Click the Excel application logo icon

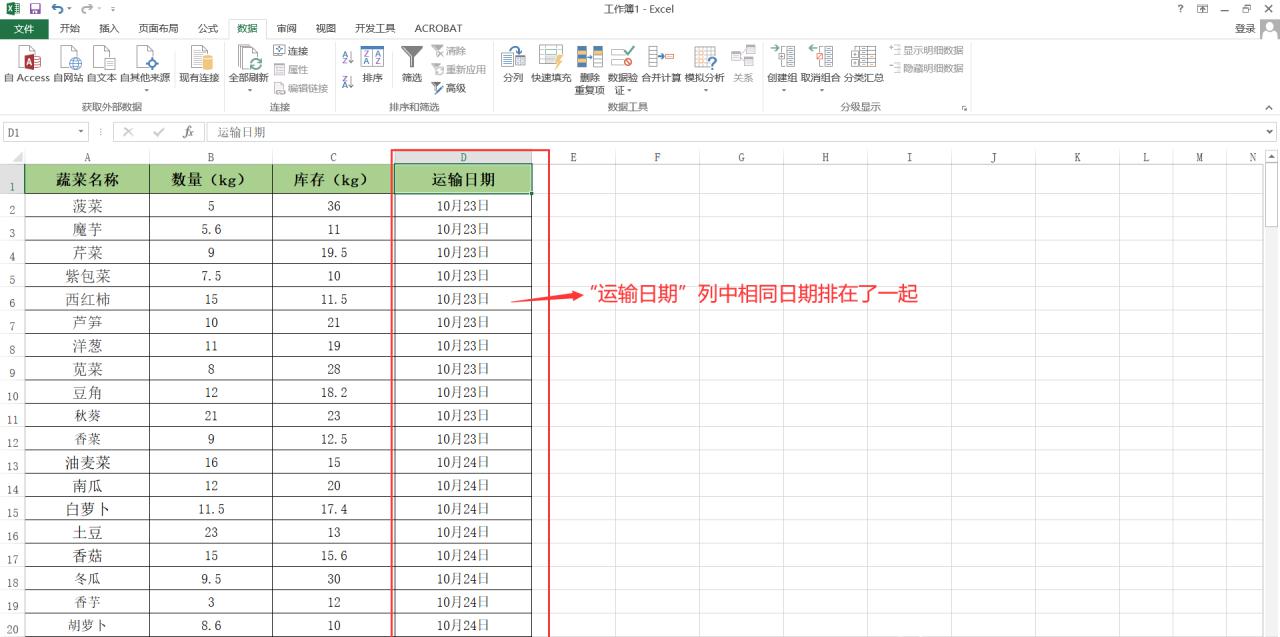(x=12, y=9)
